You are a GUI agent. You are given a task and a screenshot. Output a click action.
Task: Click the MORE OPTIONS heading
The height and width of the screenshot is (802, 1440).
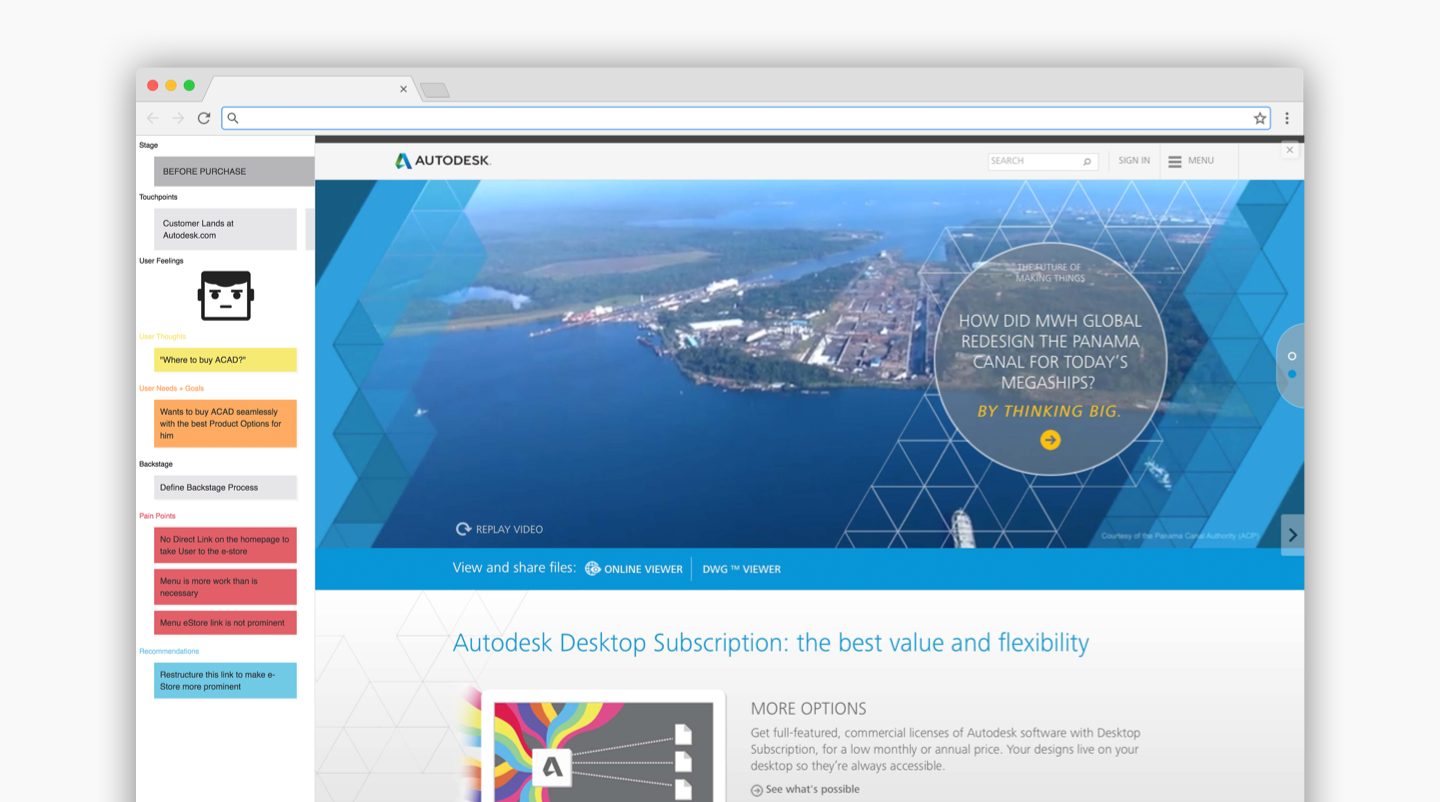click(x=808, y=708)
